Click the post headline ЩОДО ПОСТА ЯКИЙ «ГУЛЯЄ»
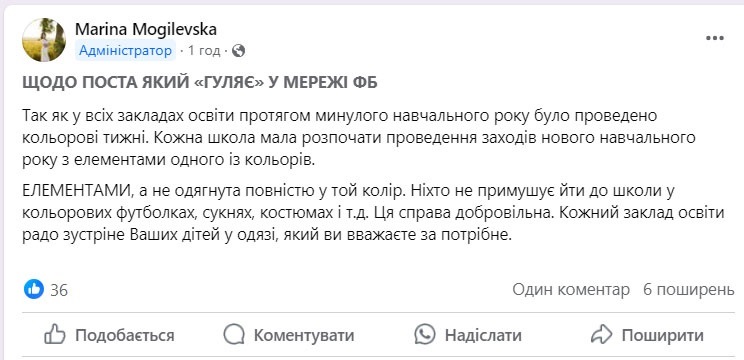Viewport: 744px width, 360px height. pyautogui.click(x=200, y=83)
